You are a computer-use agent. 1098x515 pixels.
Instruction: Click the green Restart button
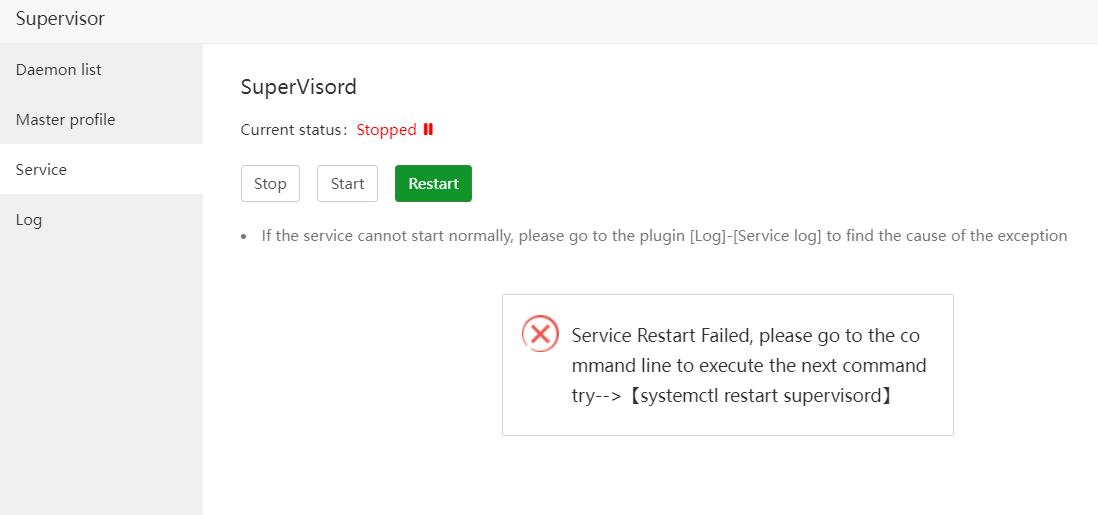[433, 184]
